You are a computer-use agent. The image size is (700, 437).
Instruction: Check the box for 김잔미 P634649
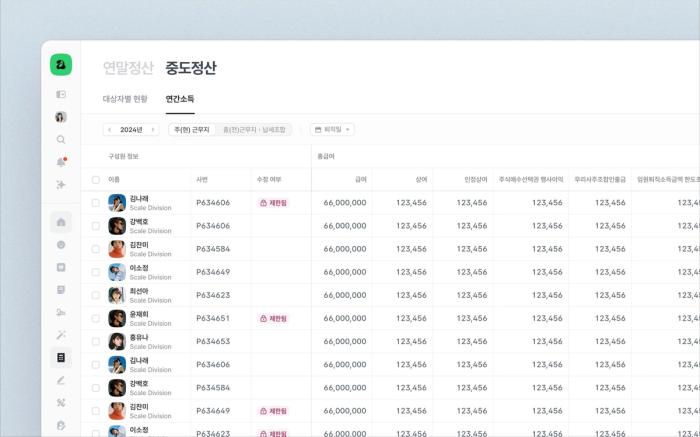tap(96, 411)
